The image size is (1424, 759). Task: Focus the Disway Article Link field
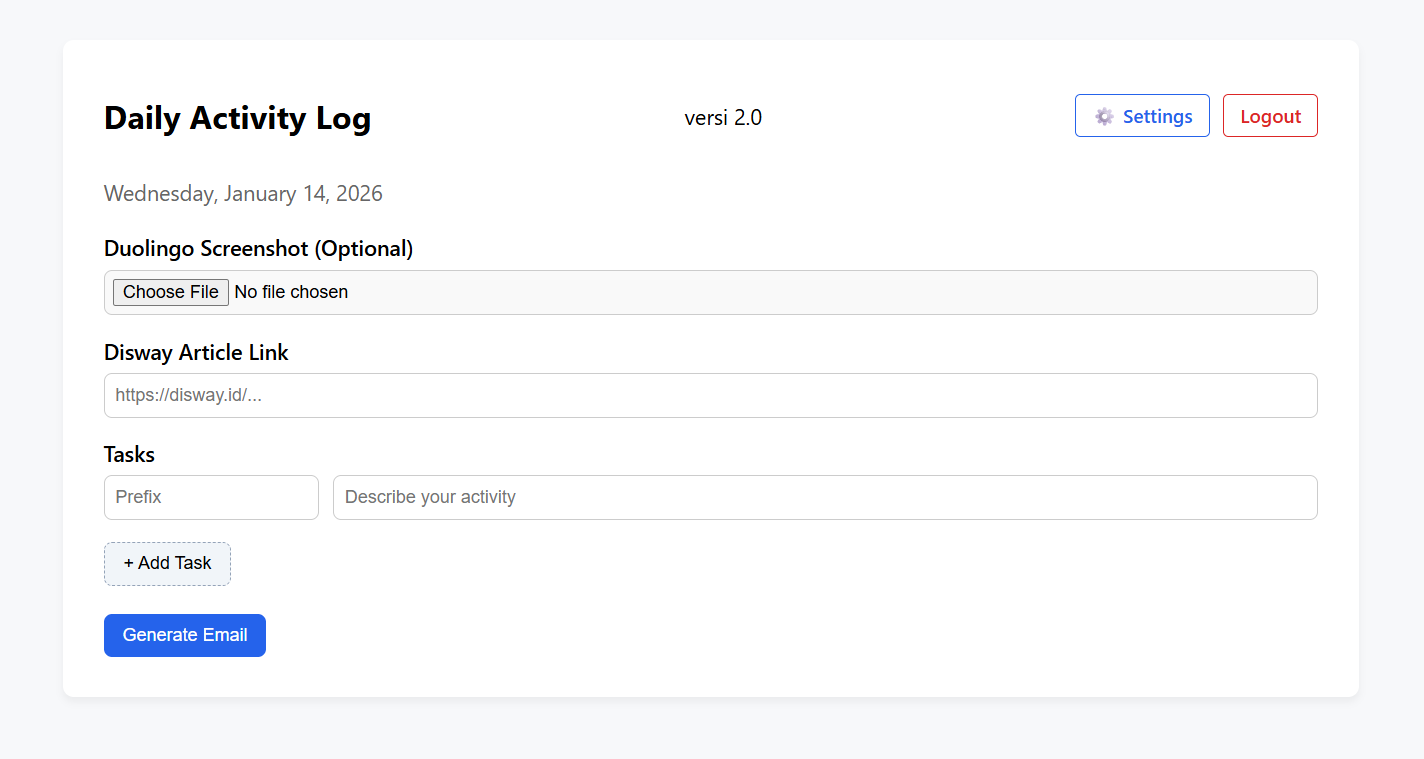[710, 396]
